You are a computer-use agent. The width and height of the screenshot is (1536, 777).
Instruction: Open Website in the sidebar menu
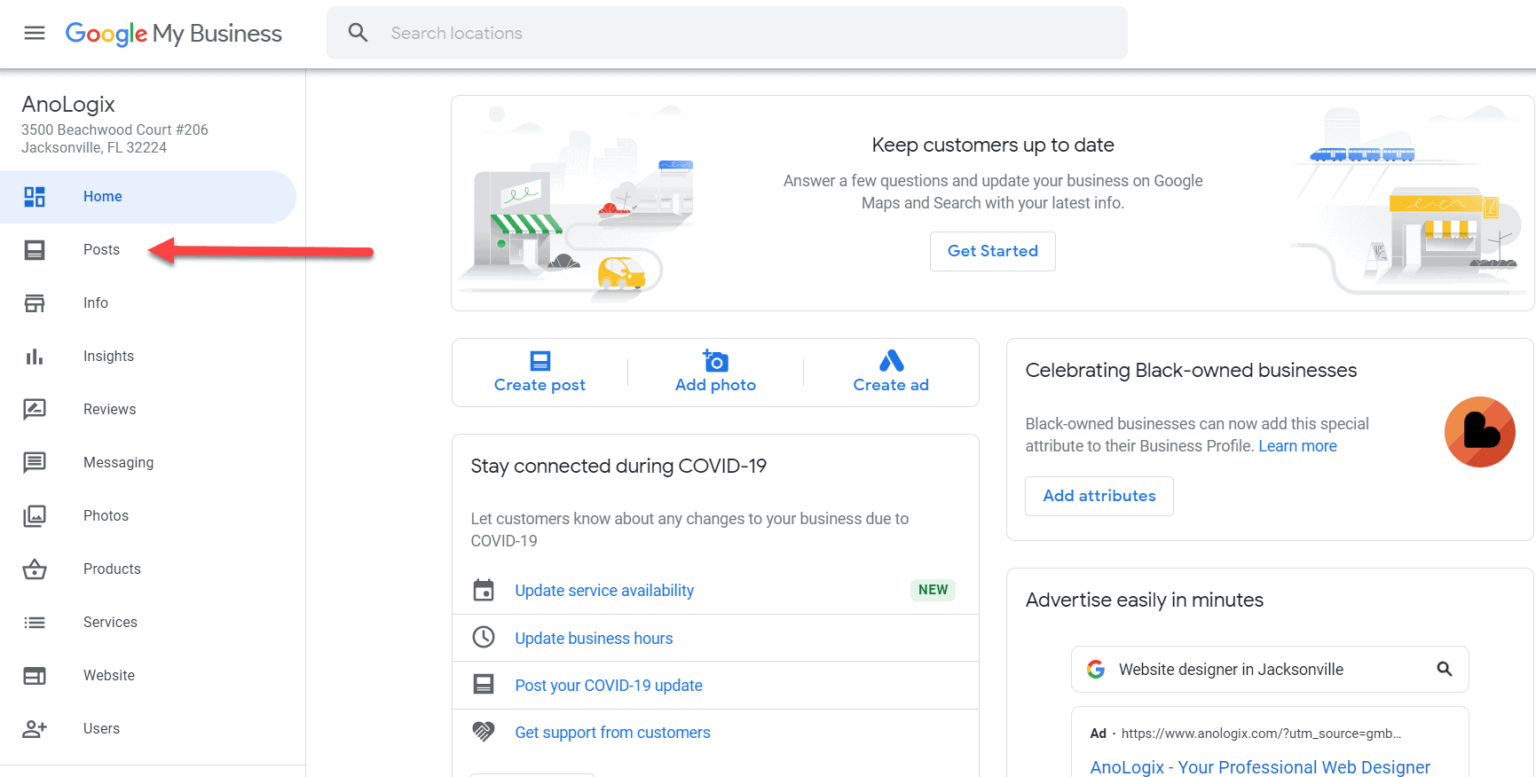(109, 675)
